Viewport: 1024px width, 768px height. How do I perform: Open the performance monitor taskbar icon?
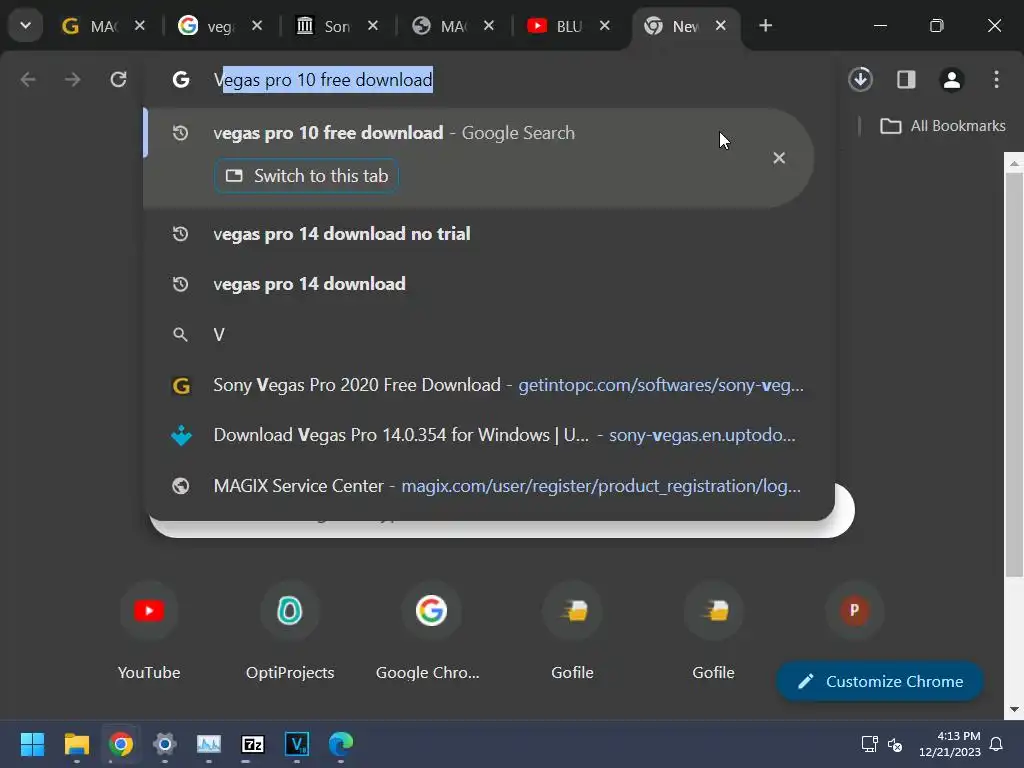click(209, 744)
